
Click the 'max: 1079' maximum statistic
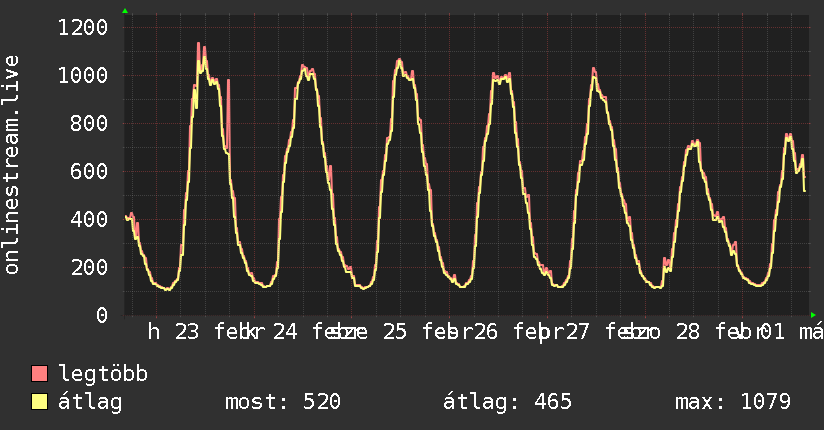click(x=733, y=402)
